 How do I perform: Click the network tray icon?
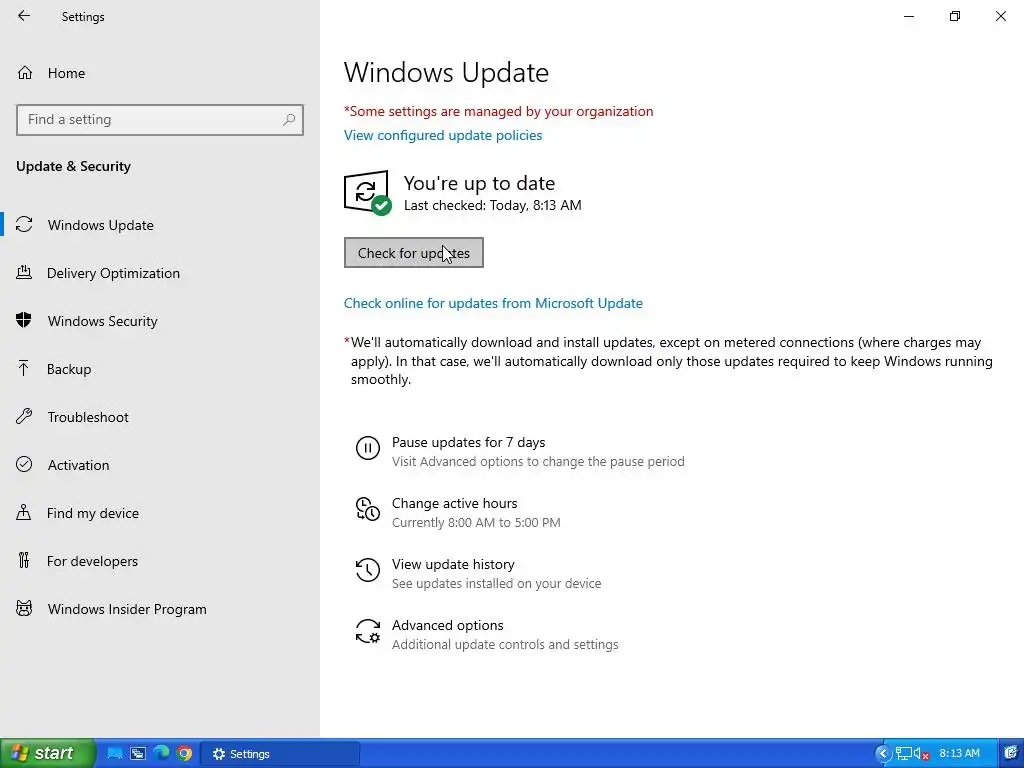pyautogui.click(x=903, y=754)
